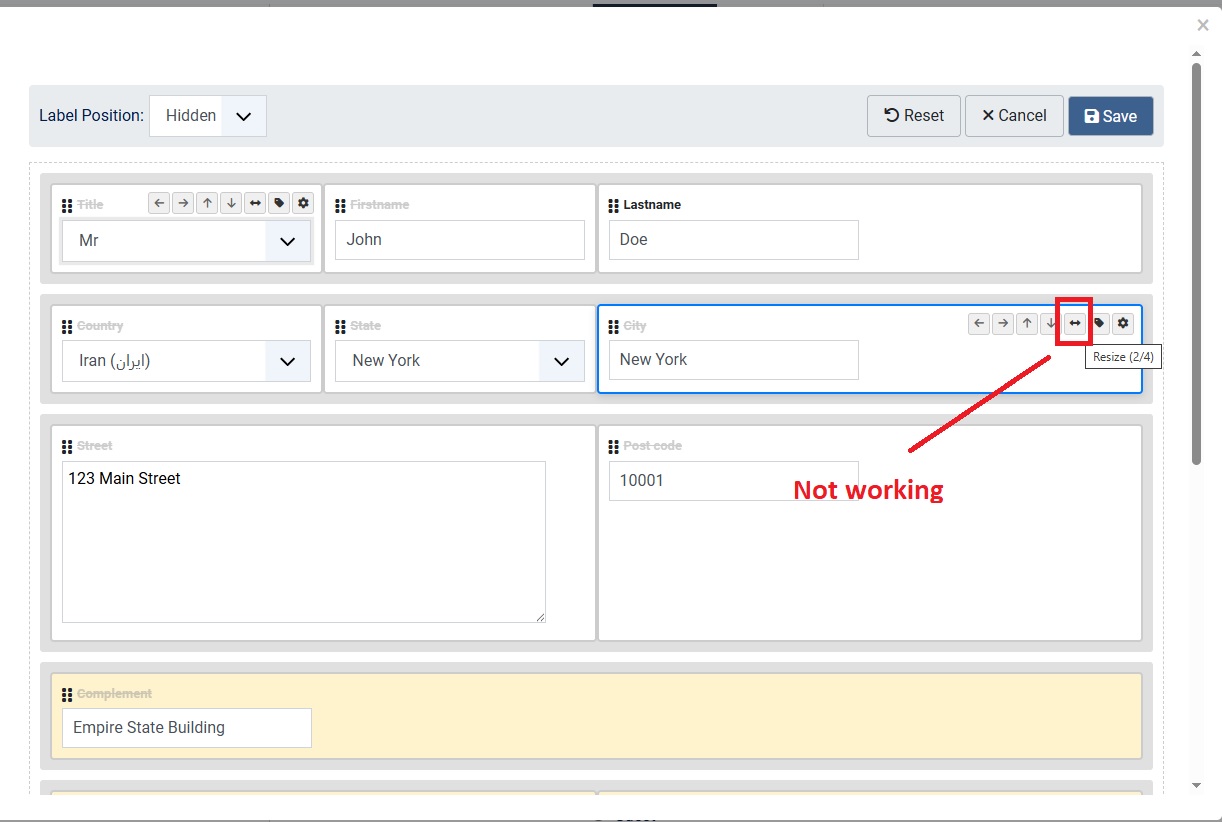Click the Cancel button
Image resolution: width=1222 pixels, height=822 pixels.
click(x=1014, y=116)
